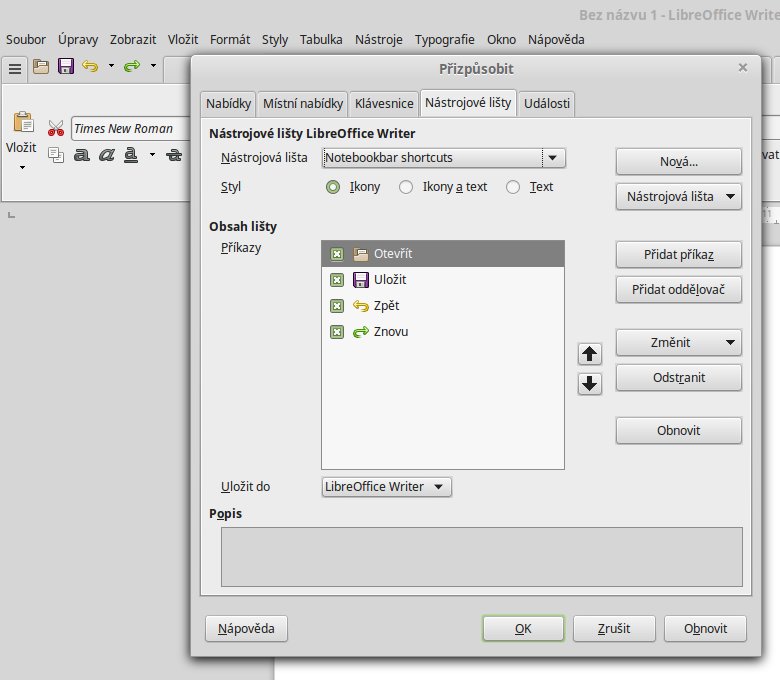
Task: Click the Open folder icon in Writer toolbar
Action: coord(41,66)
